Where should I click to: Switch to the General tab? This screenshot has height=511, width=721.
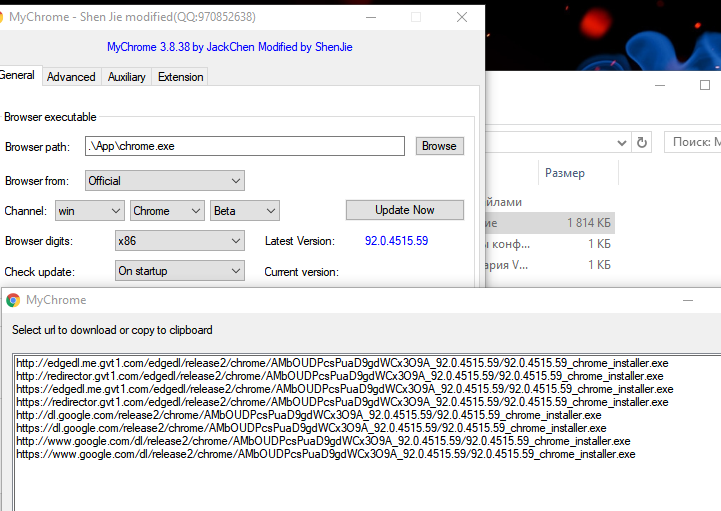coord(18,75)
